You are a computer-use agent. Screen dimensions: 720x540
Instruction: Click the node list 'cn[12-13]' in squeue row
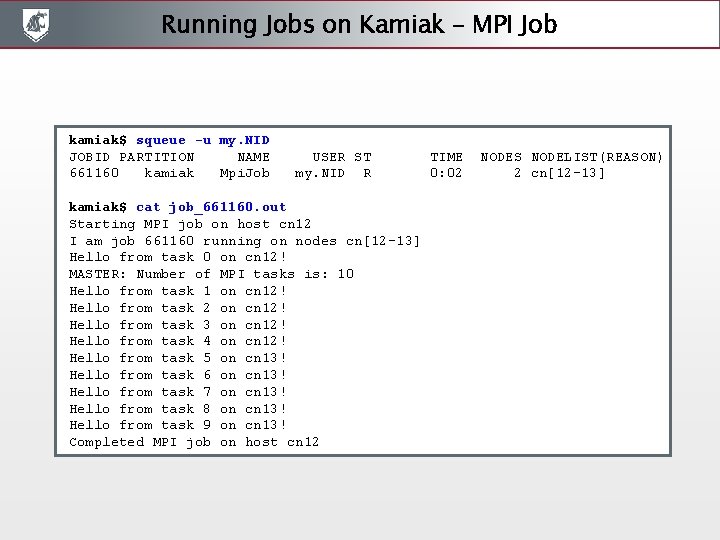point(568,173)
